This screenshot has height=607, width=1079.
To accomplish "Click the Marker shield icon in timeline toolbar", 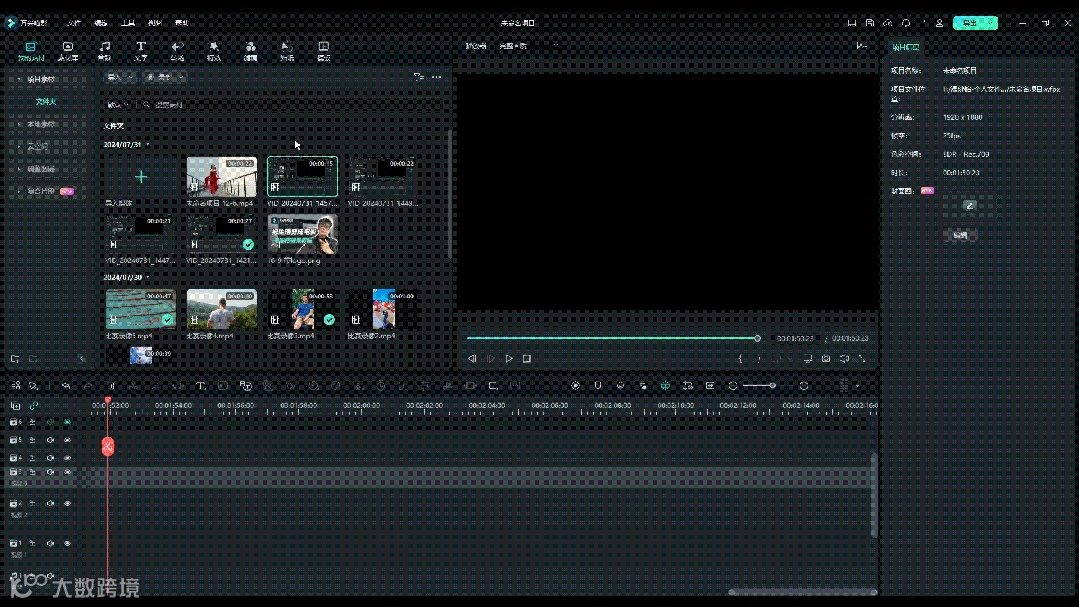I will [x=598, y=386].
